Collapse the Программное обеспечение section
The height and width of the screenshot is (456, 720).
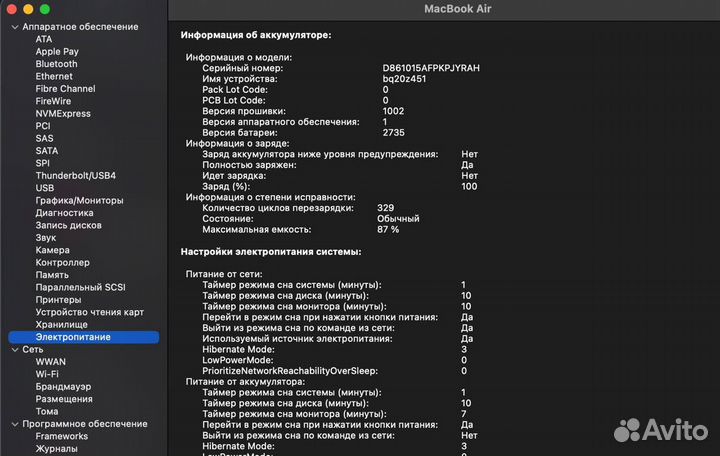point(15,424)
